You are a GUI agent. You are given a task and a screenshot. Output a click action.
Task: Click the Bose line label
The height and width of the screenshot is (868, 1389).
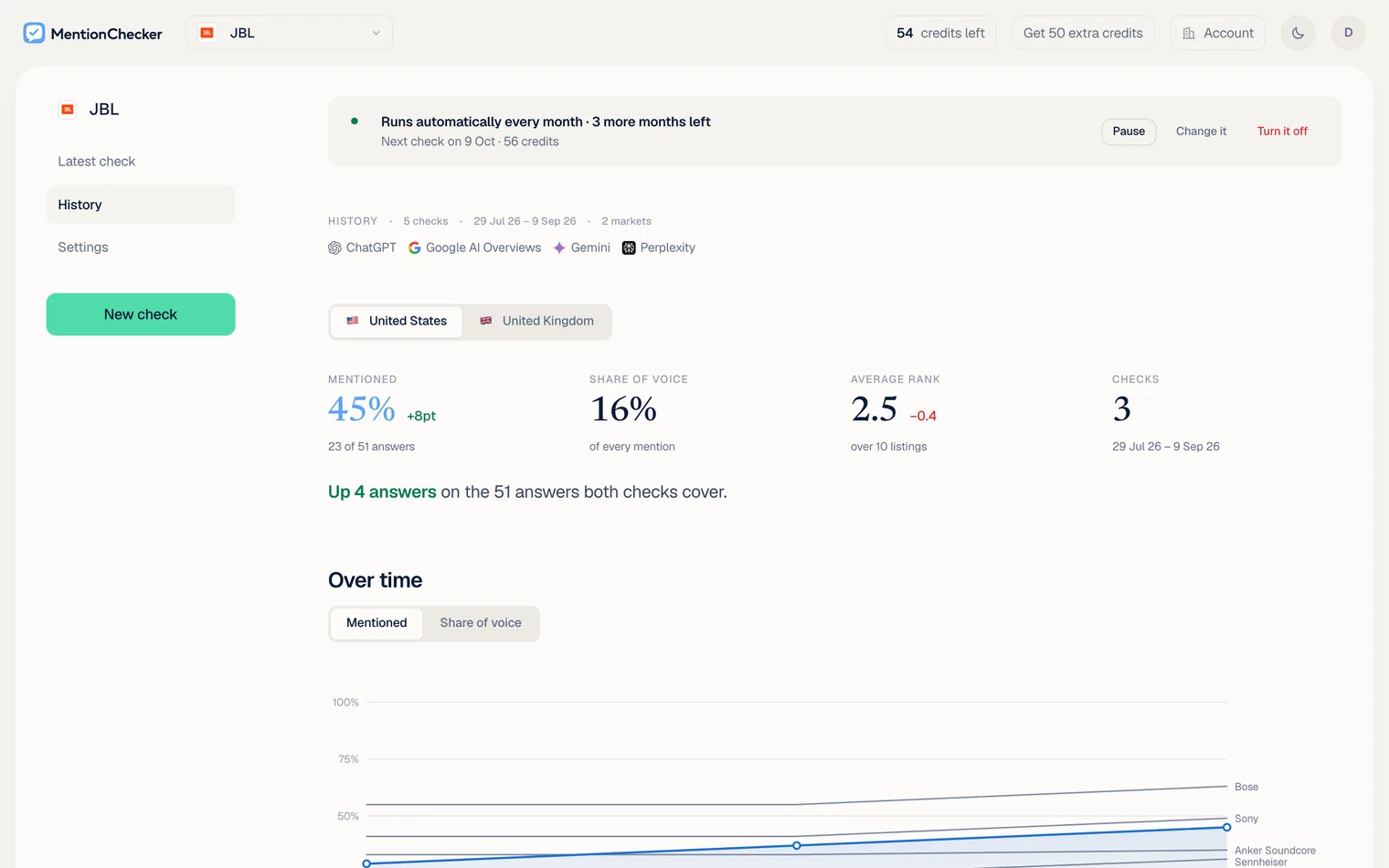(1246, 787)
